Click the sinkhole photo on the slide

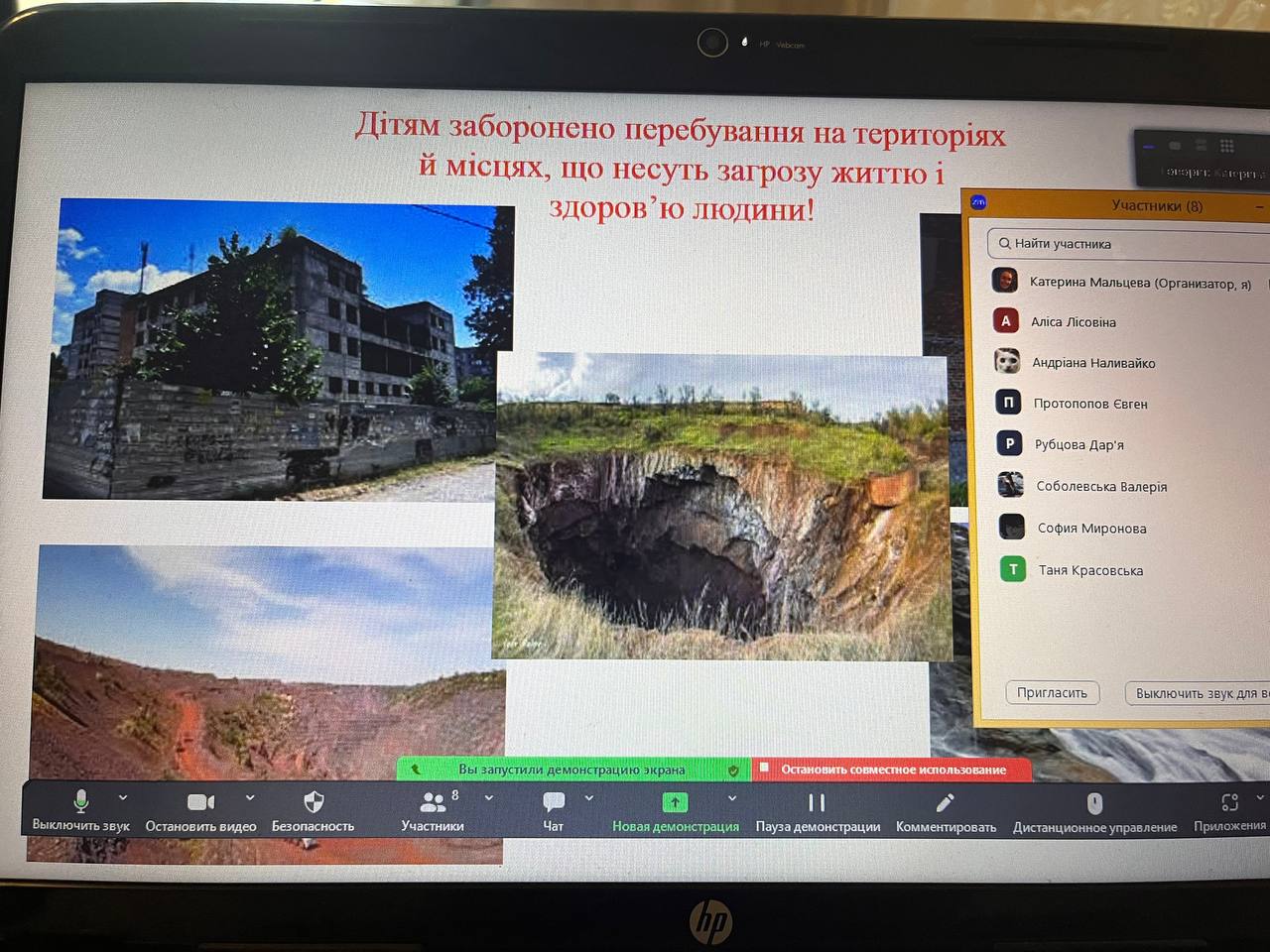pos(722,508)
